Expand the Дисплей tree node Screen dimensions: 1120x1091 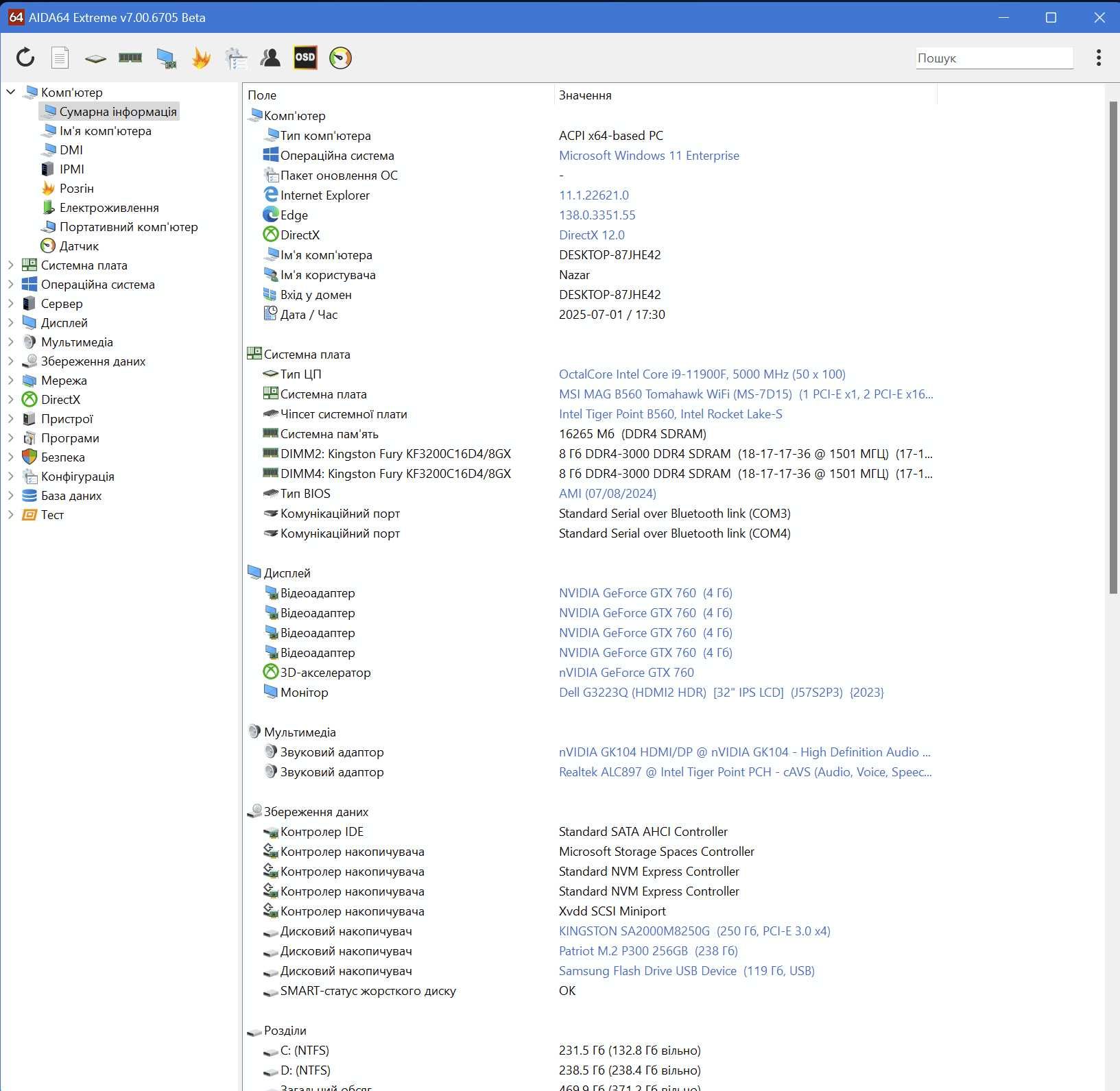coord(11,322)
